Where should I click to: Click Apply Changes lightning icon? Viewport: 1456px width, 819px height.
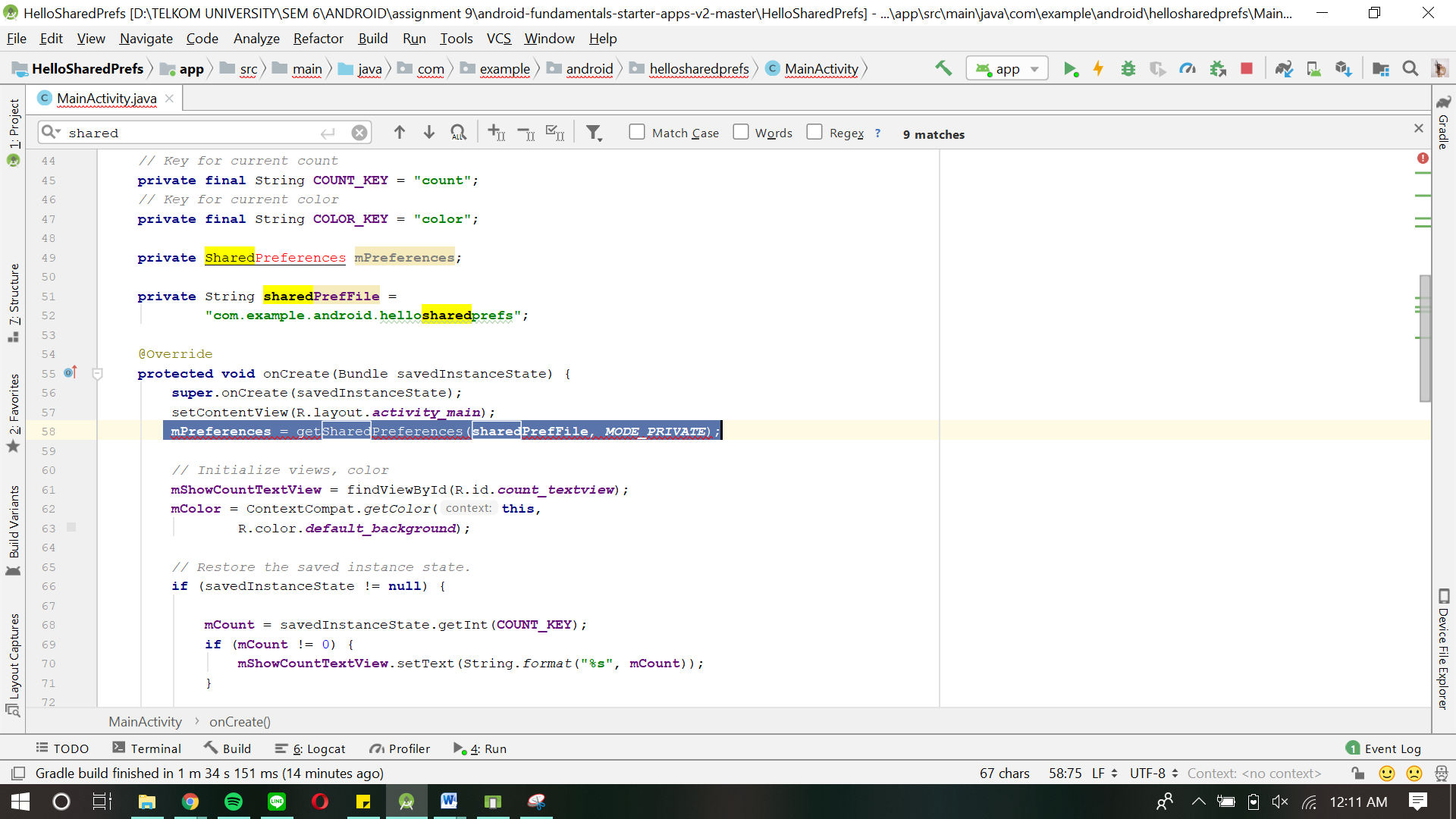click(1098, 69)
